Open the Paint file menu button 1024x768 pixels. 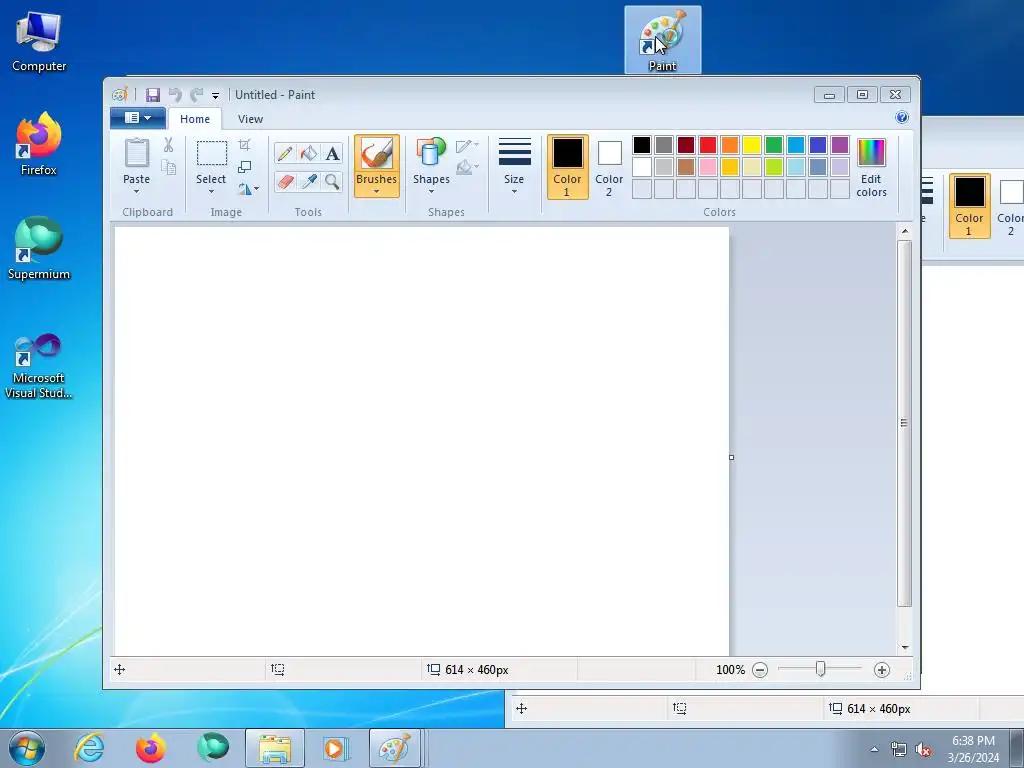[x=138, y=118]
